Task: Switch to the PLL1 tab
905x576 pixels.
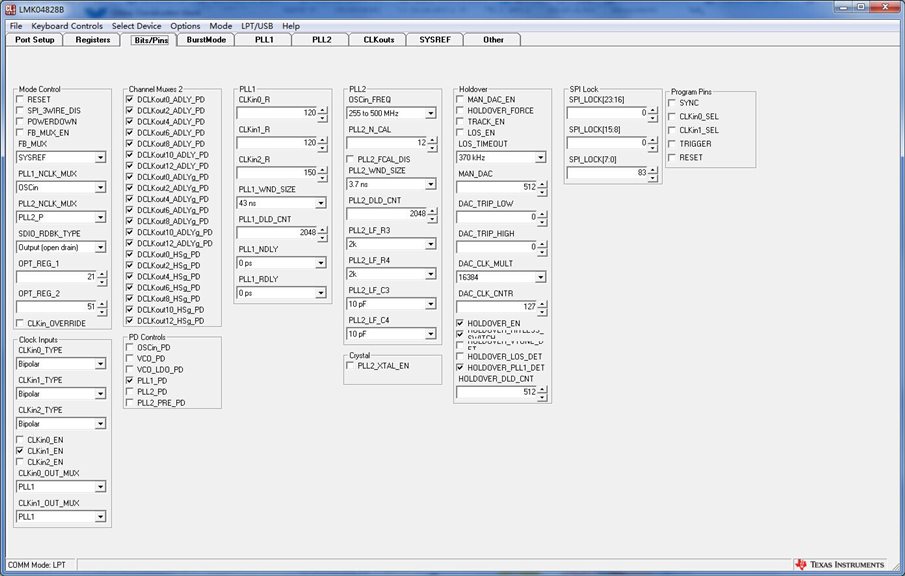Action: pyautogui.click(x=264, y=40)
